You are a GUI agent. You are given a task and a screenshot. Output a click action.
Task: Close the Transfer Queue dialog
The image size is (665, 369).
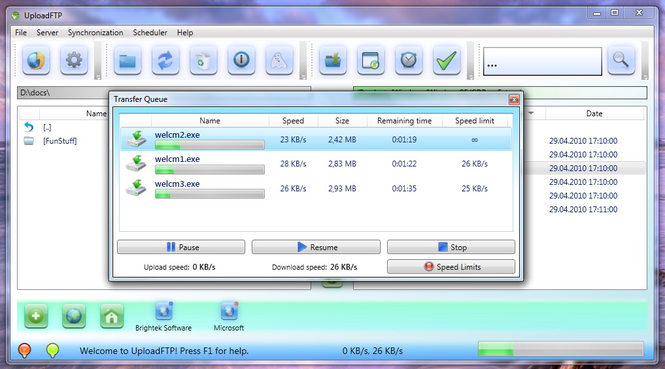tap(514, 99)
